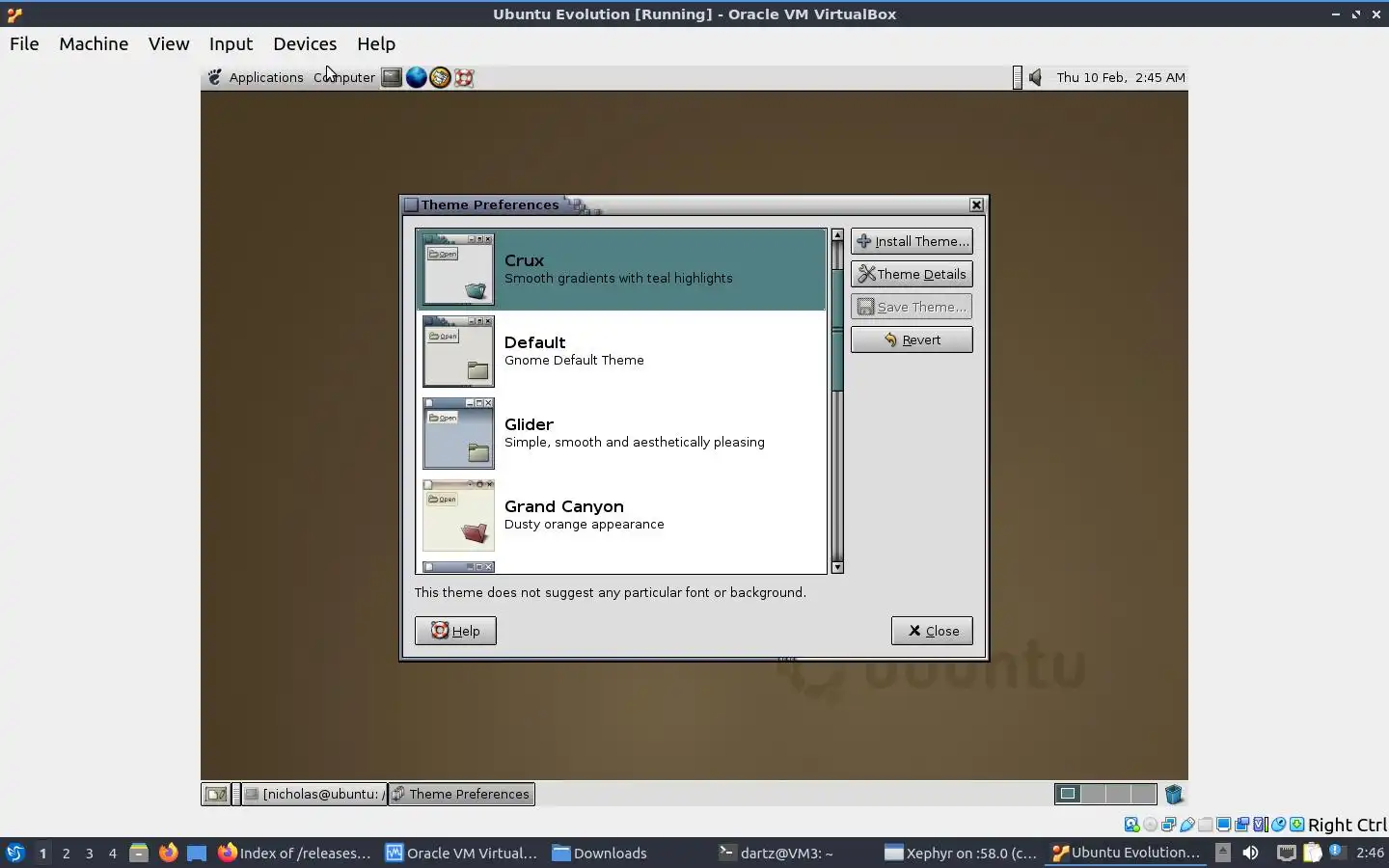Screen dimensions: 1389x868
Task: Open the Computer menu in GNOME panel
Action: click(x=344, y=77)
